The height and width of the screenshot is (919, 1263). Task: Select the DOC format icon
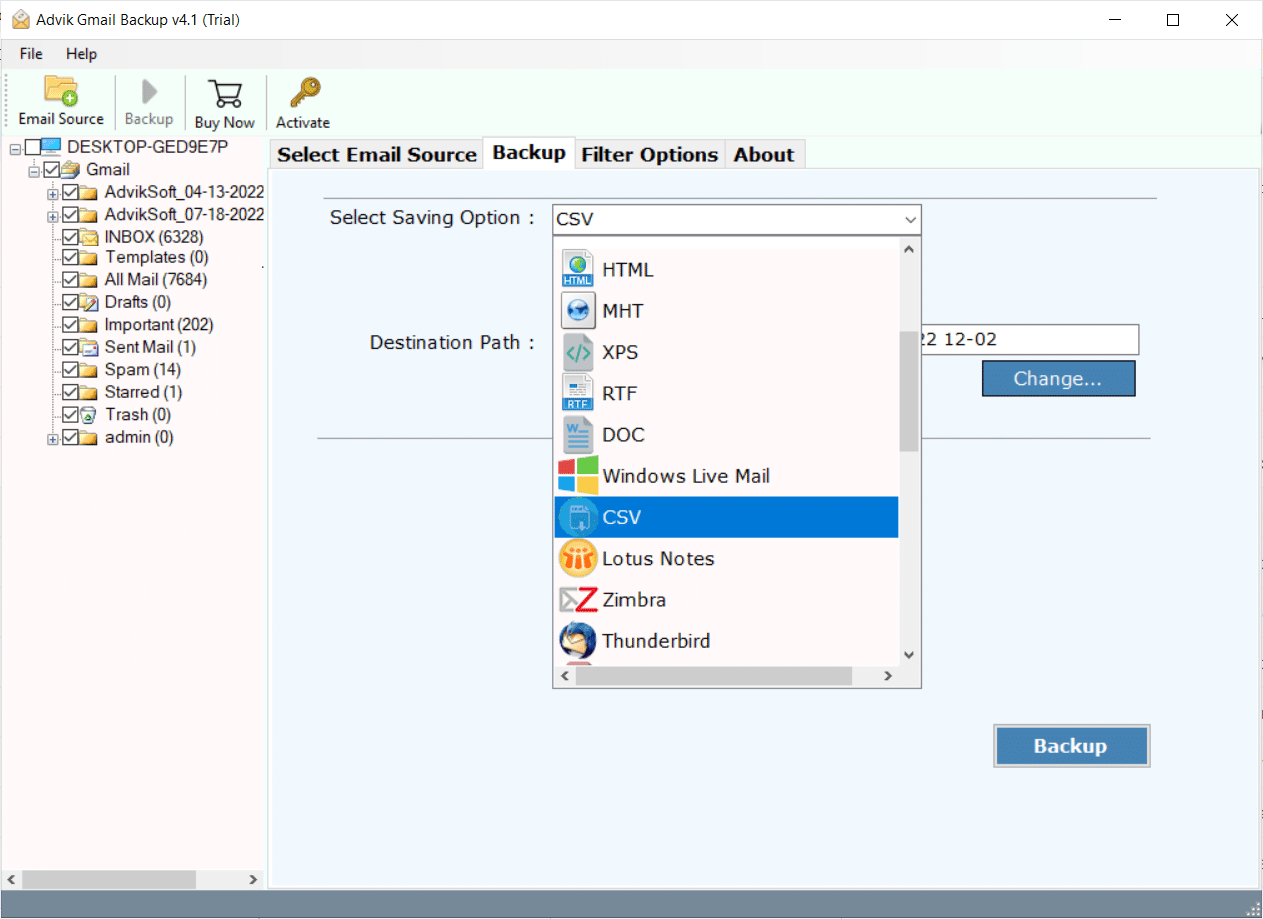578,435
